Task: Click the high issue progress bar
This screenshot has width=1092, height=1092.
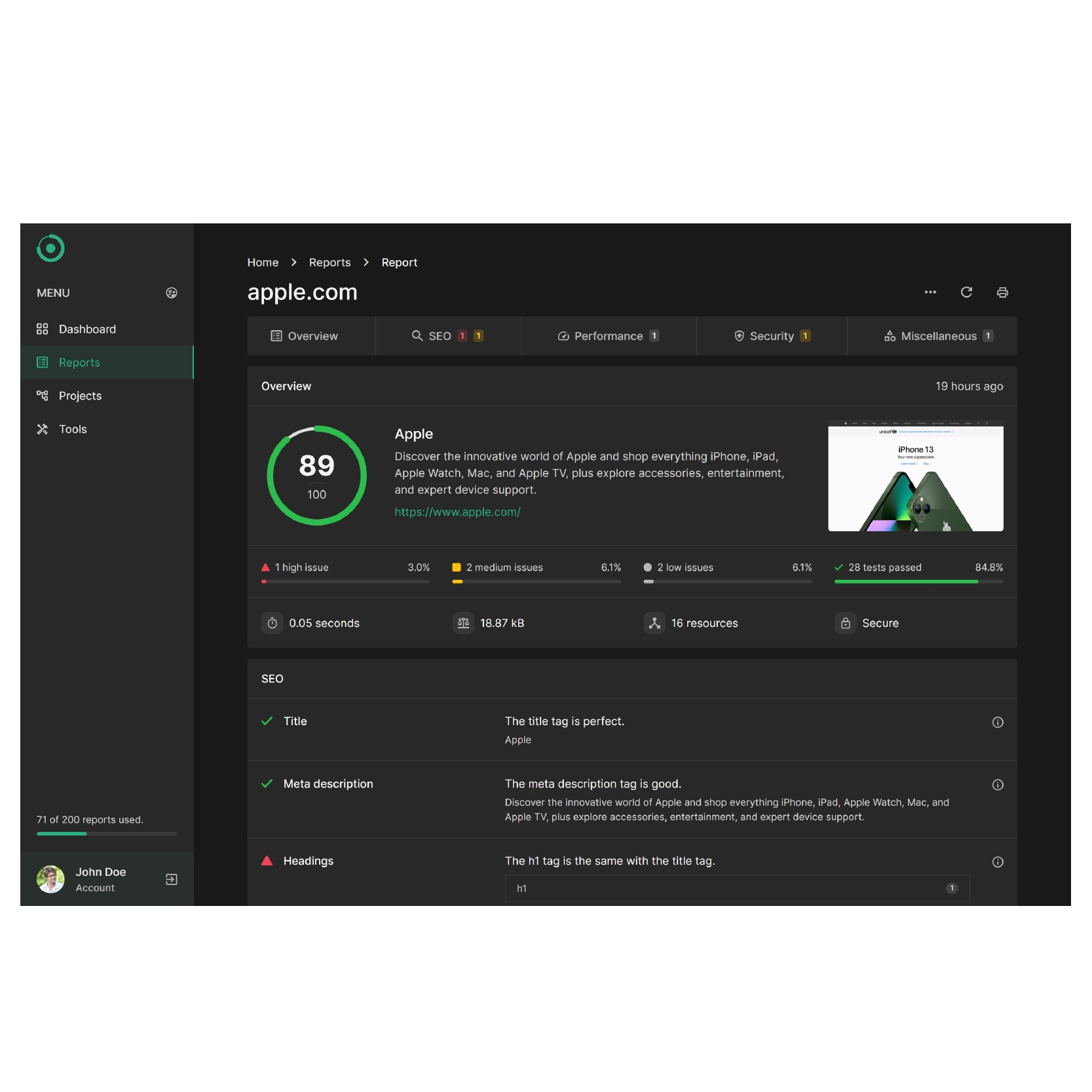Action: 345,582
